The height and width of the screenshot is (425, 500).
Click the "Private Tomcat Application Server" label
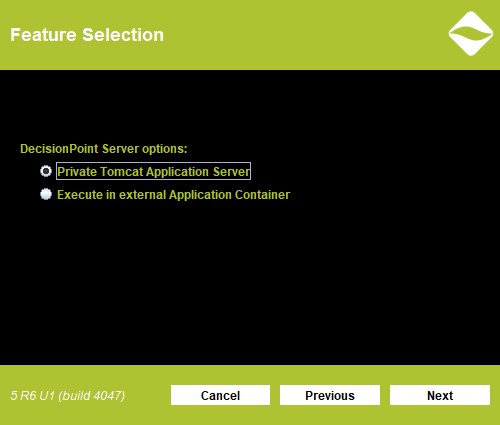point(153,171)
